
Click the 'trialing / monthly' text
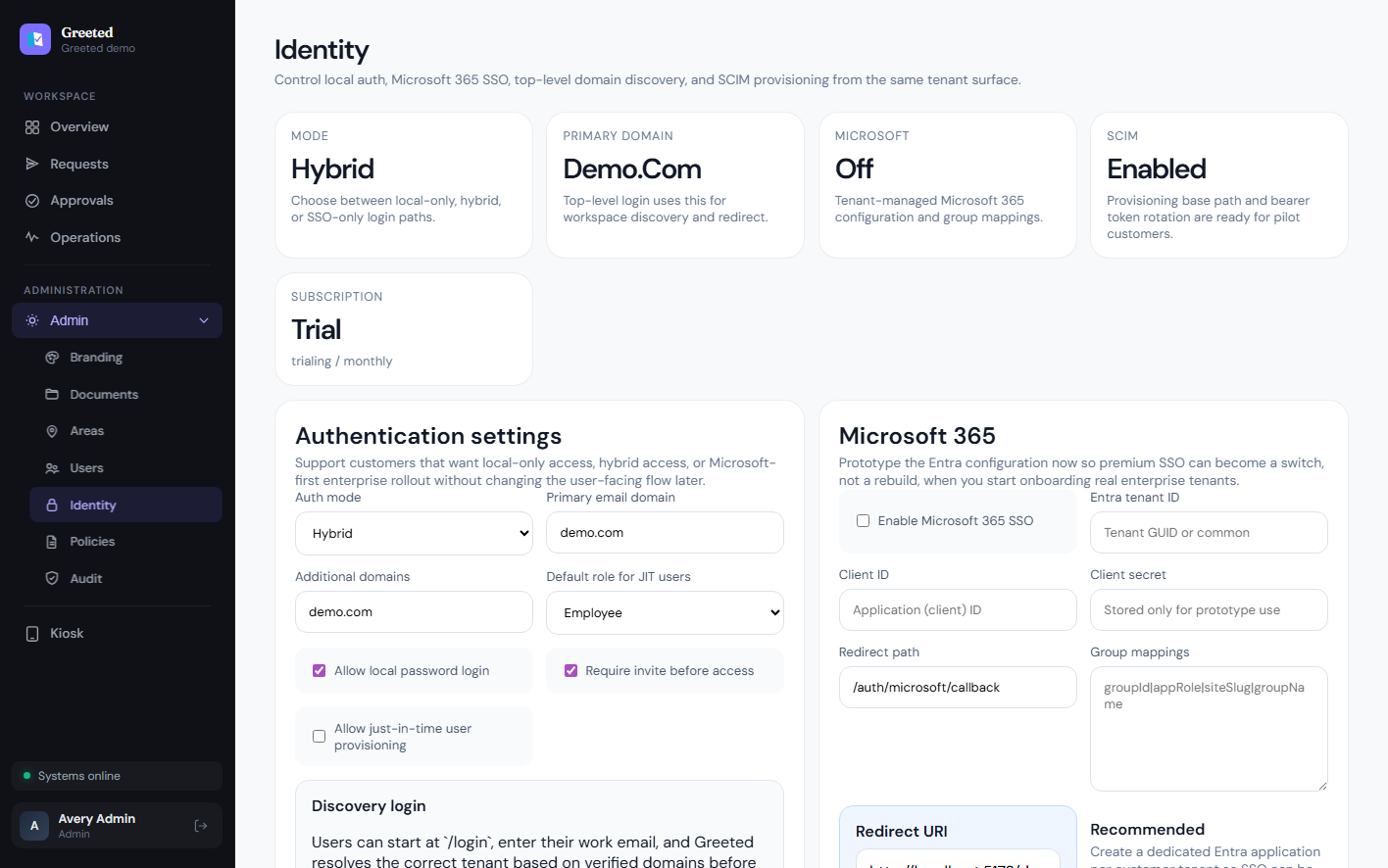[x=342, y=362]
